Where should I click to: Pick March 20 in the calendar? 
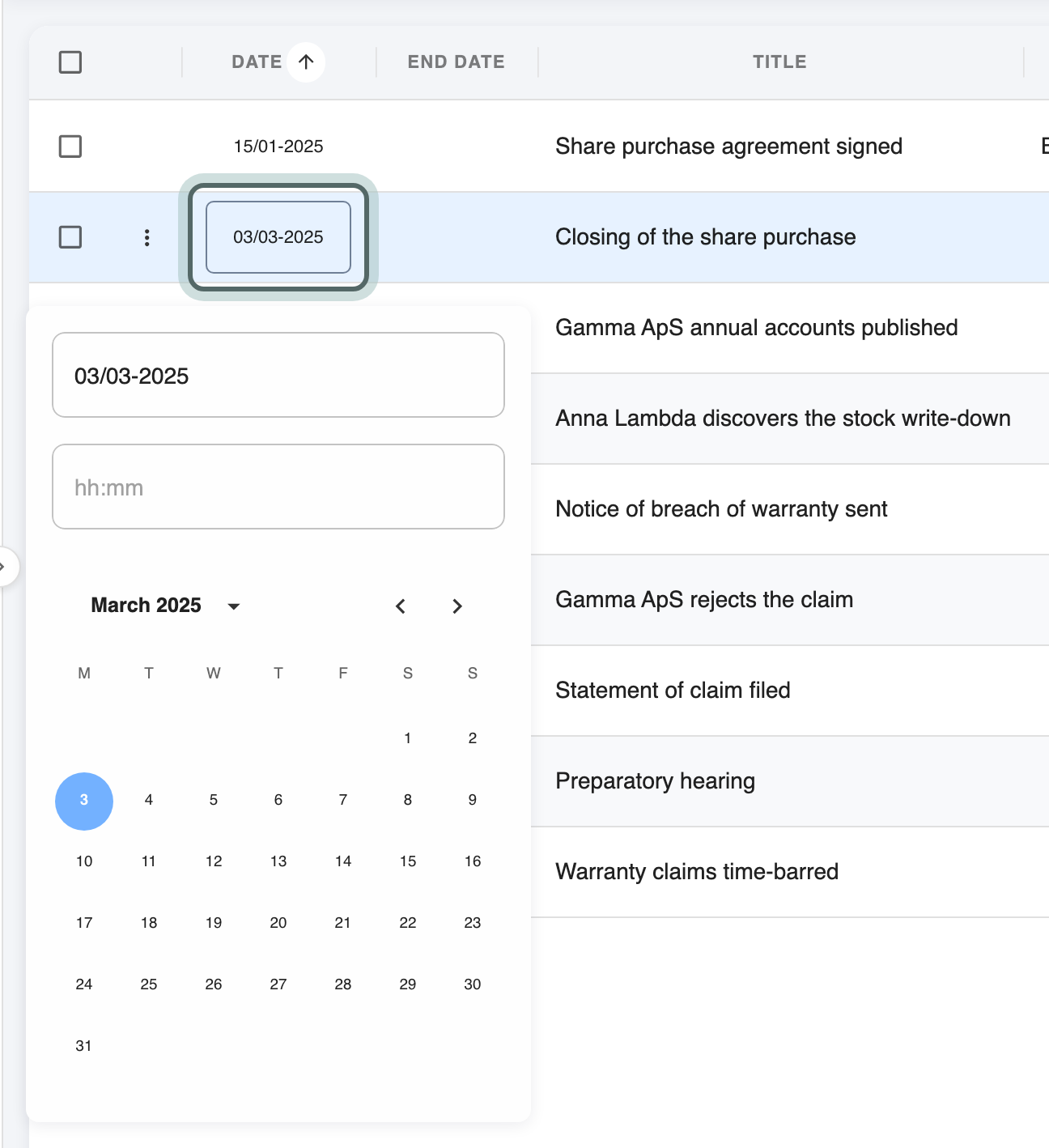(278, 923)
